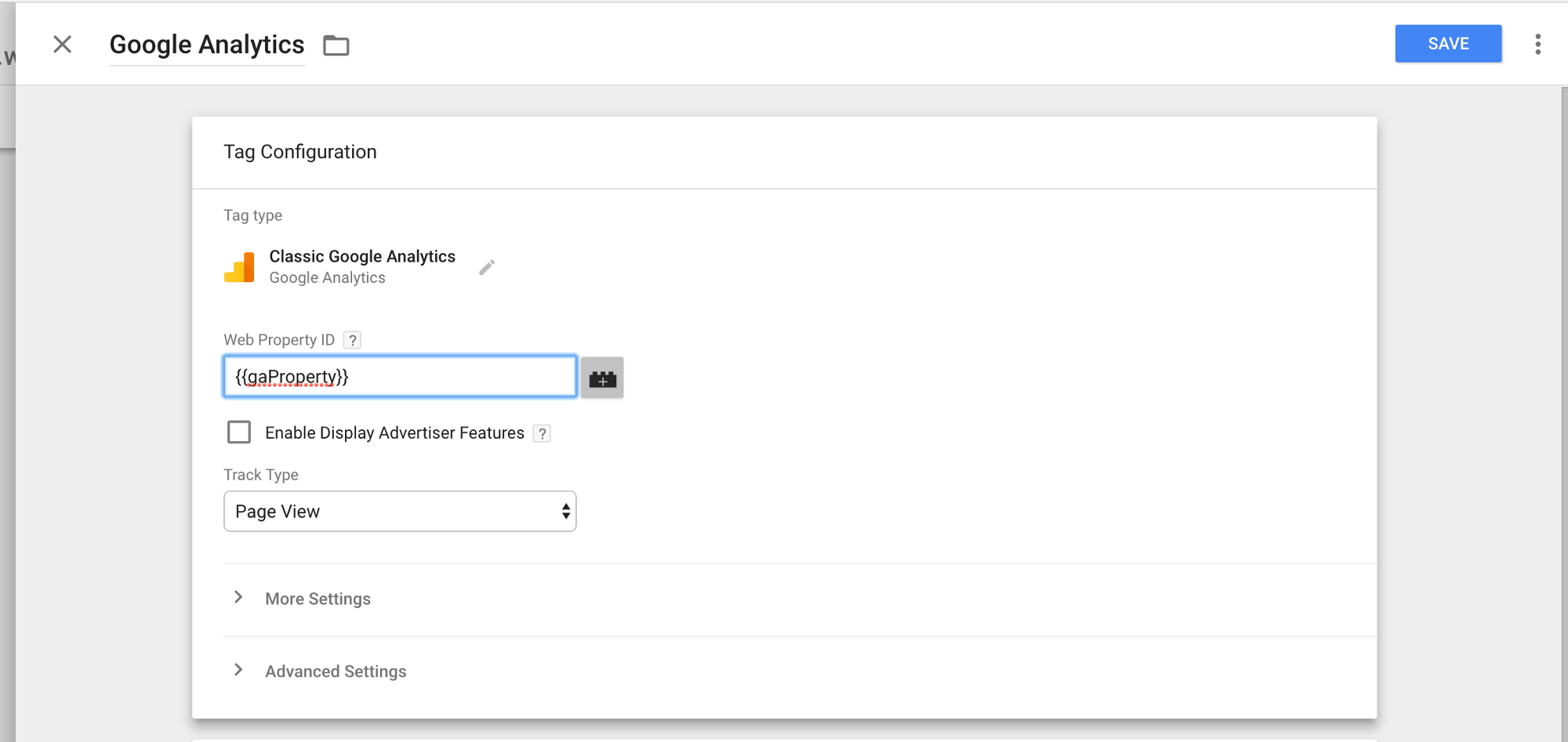
Task: Open the Display Advertiser Features help icon
Action: [x=542, y=433]
